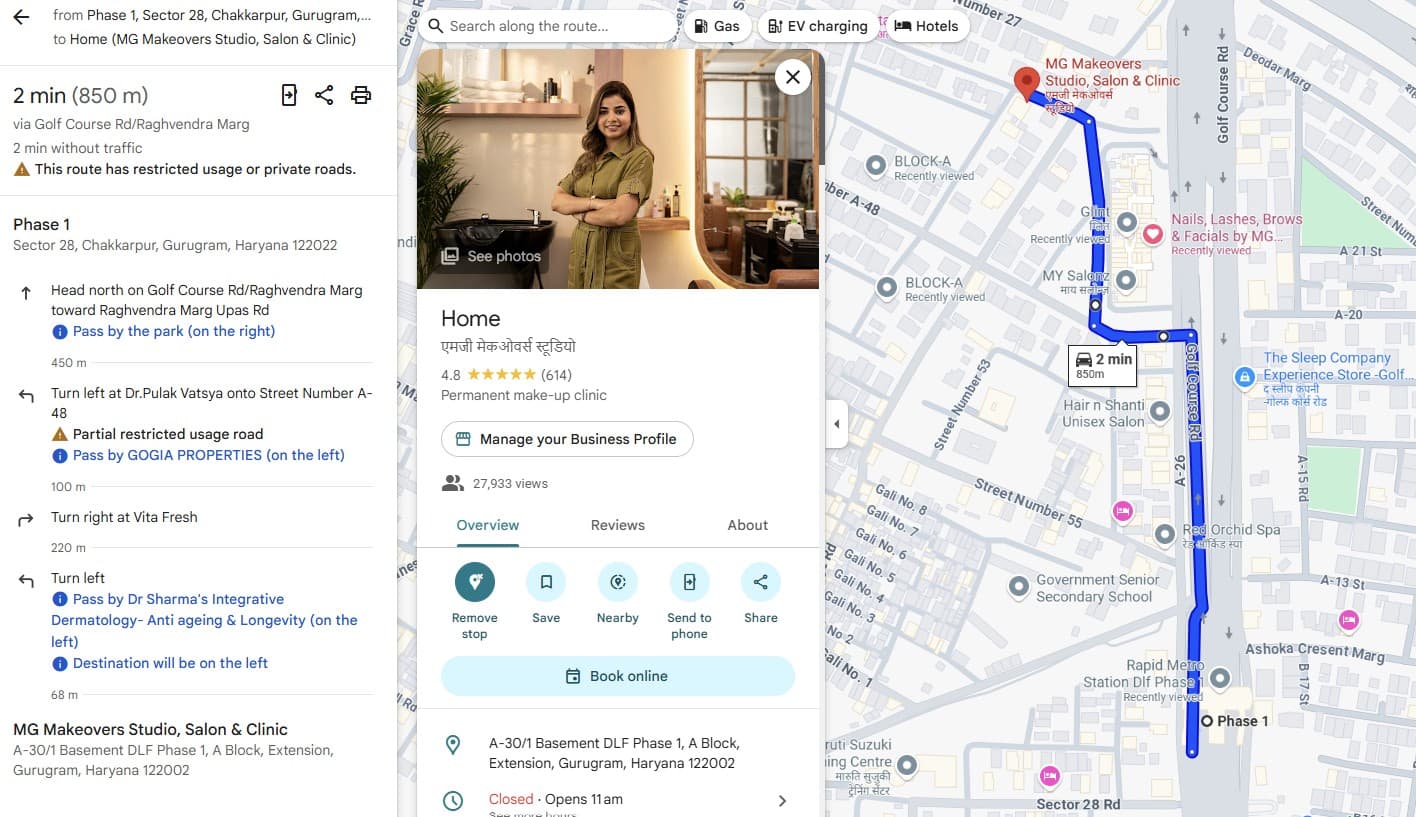Viewport: 1416px width, 817px height.
Task: Send directions to your phone icon near duration
Action: pyautogui.click(x=289, y=95)
